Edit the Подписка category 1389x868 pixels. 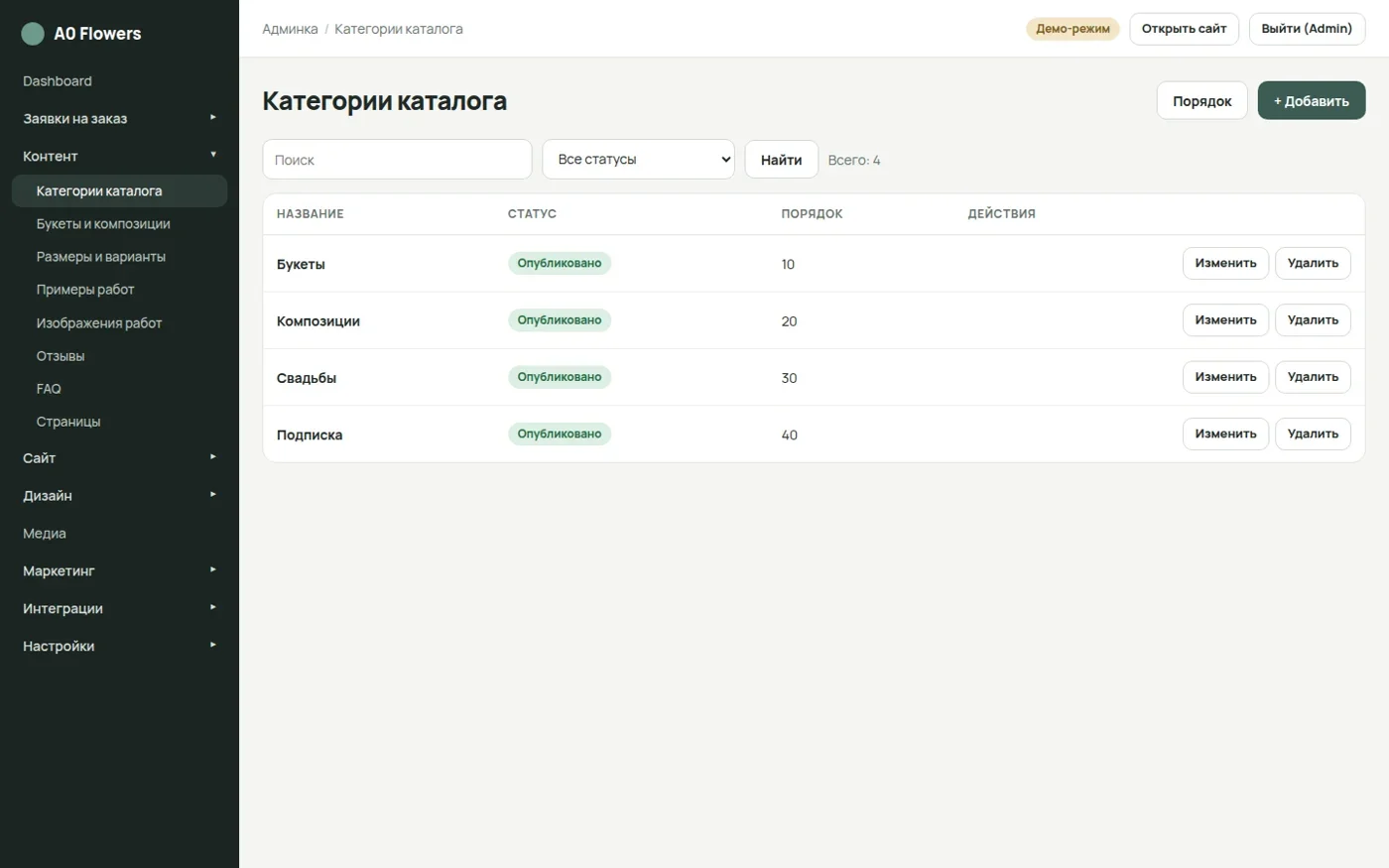pos(1225,434)
